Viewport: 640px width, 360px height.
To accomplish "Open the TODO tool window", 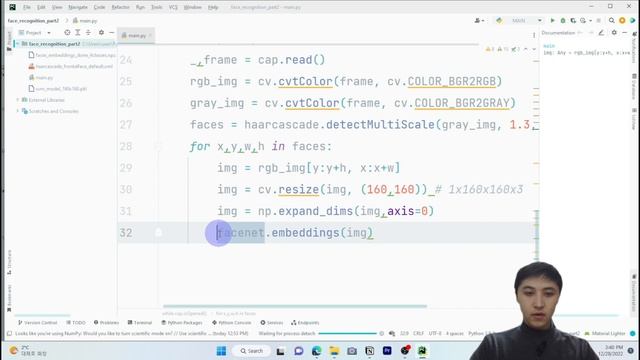I will (x=76, y=322).
